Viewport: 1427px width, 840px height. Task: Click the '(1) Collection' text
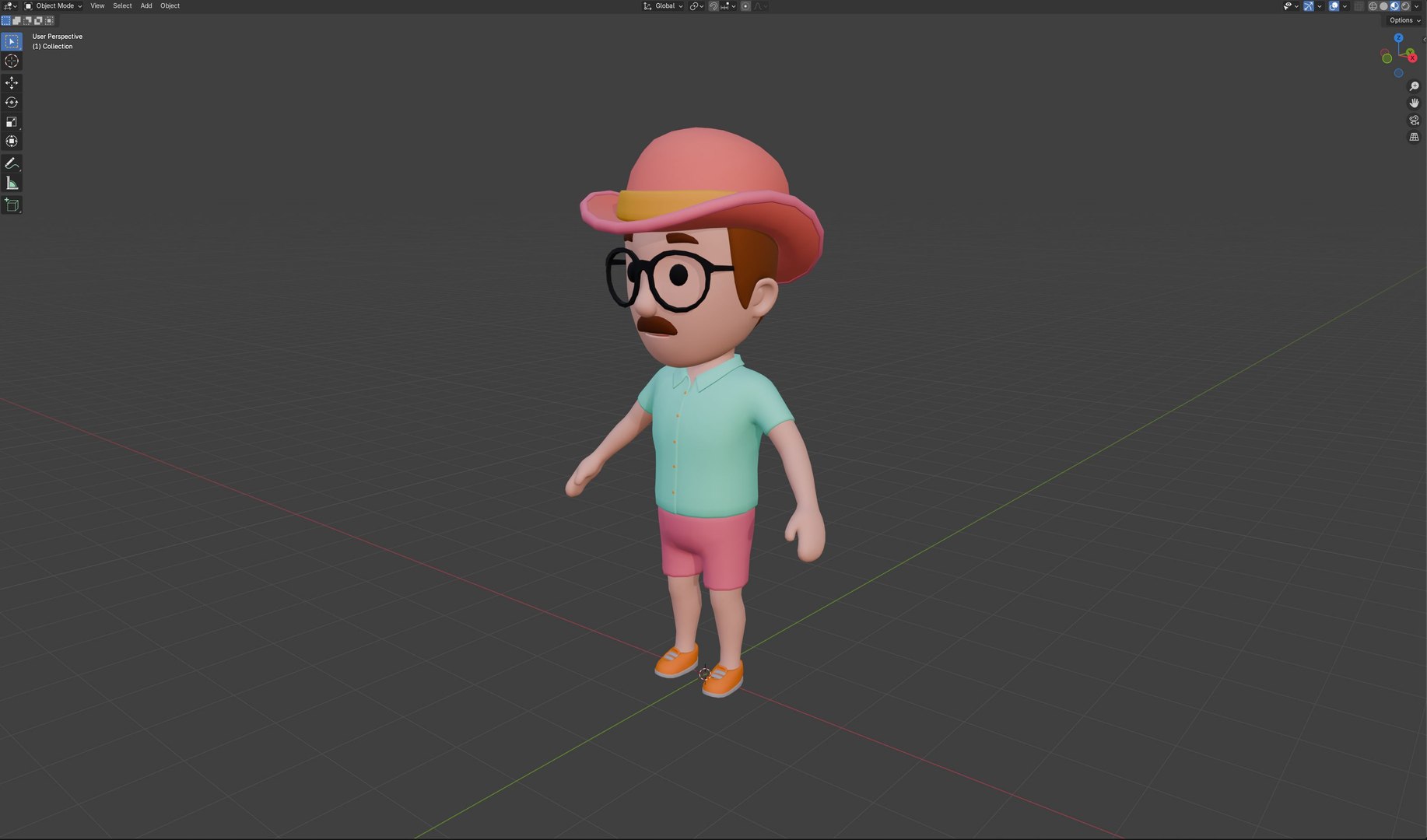pyautogui.click(x=52, y=47)
